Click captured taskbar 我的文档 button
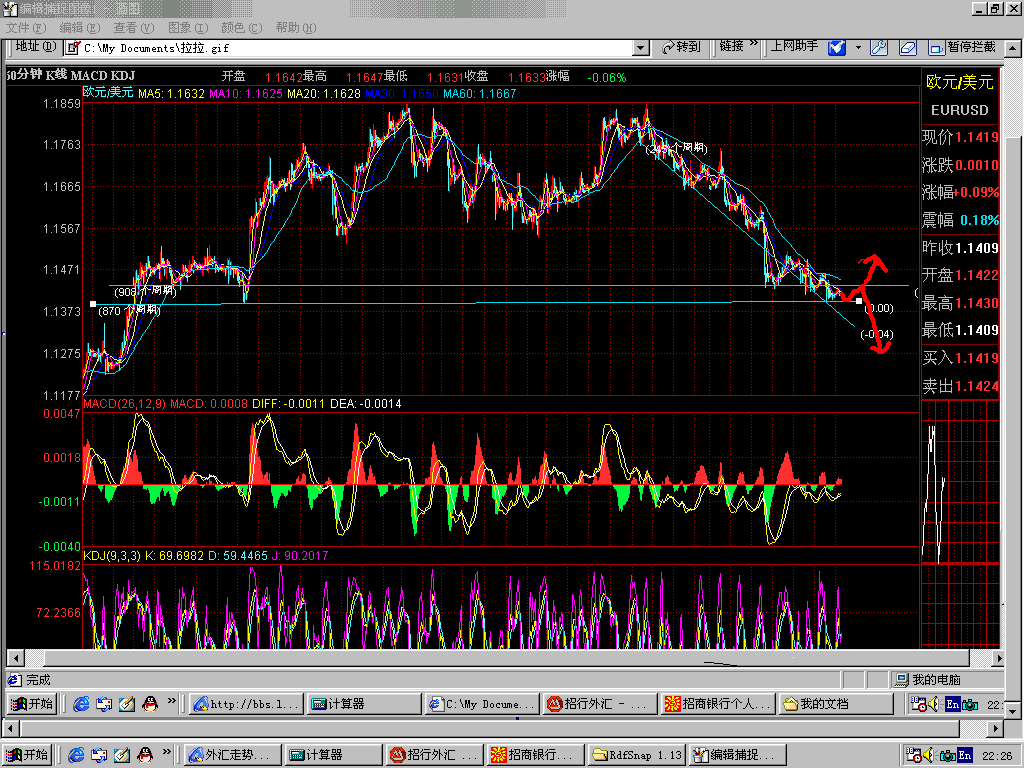The image size is (1024, 768). (x=837, y=703)
